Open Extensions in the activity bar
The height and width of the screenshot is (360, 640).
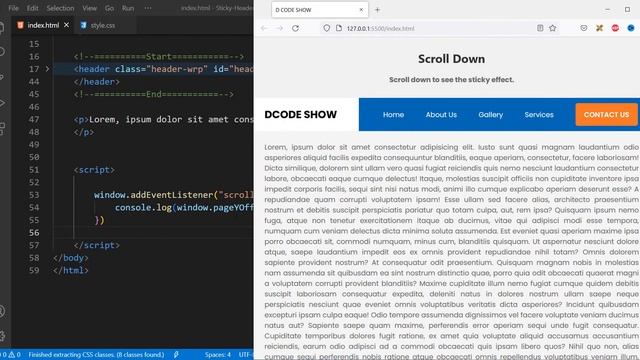click(x=2, y=129)
